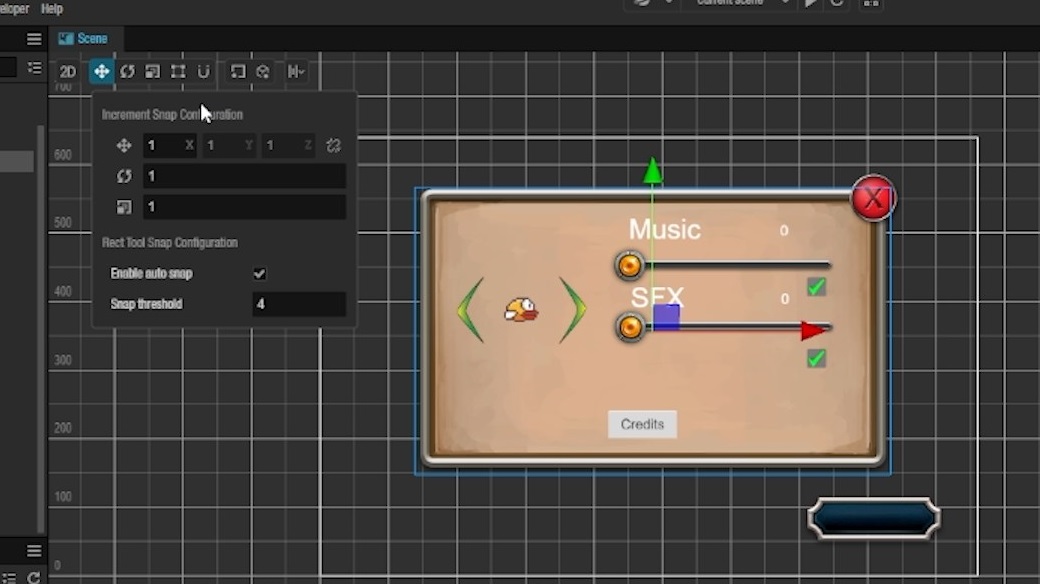The image size is (1040, 584).
Task: Uncheck the Enable auto snap checkbox
Action: tap(260, 274)
